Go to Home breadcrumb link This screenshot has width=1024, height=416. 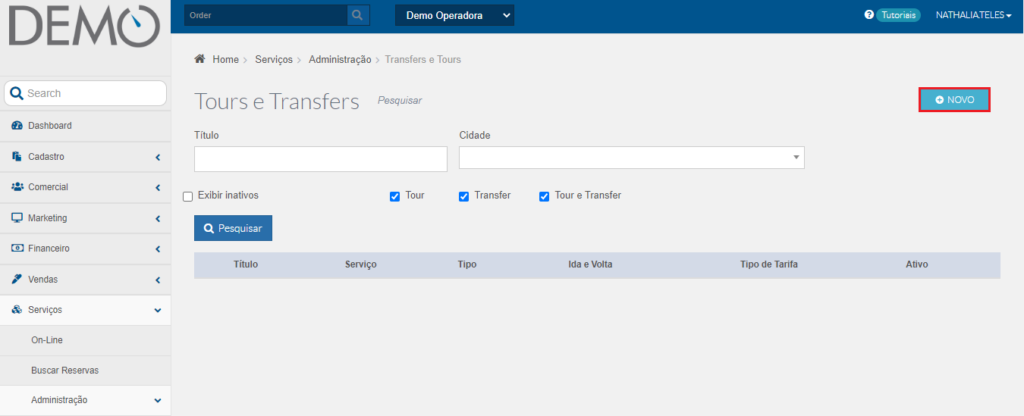pyautogui.click(x=225, y=59)
